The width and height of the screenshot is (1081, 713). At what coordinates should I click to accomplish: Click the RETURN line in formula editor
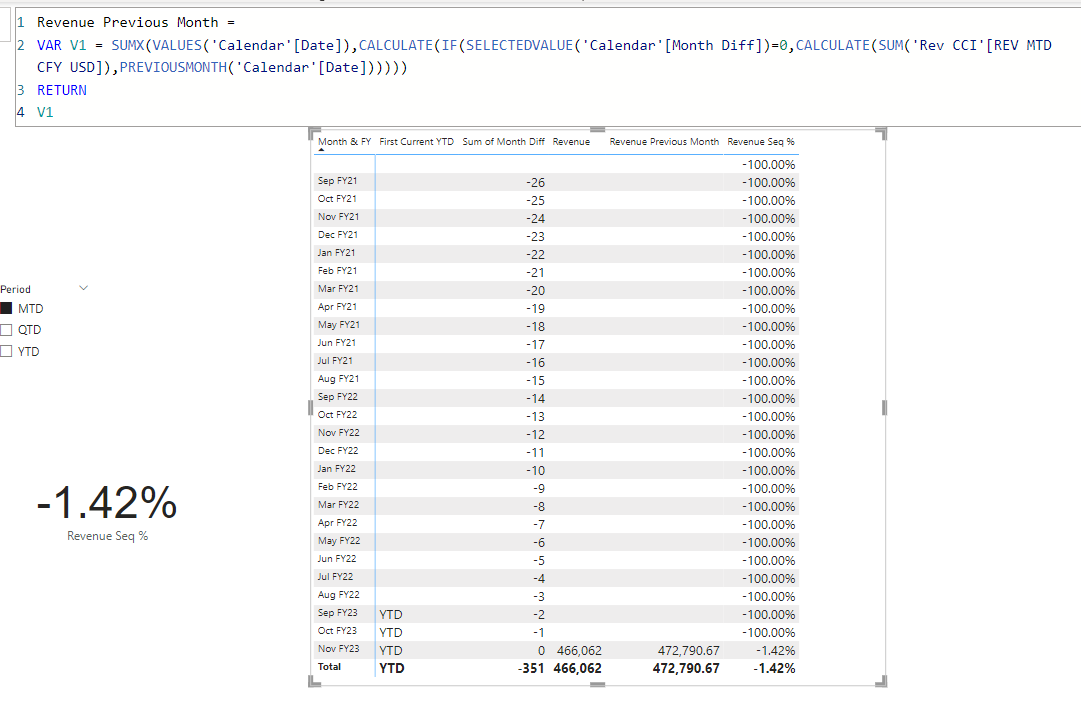coord(62,90)
